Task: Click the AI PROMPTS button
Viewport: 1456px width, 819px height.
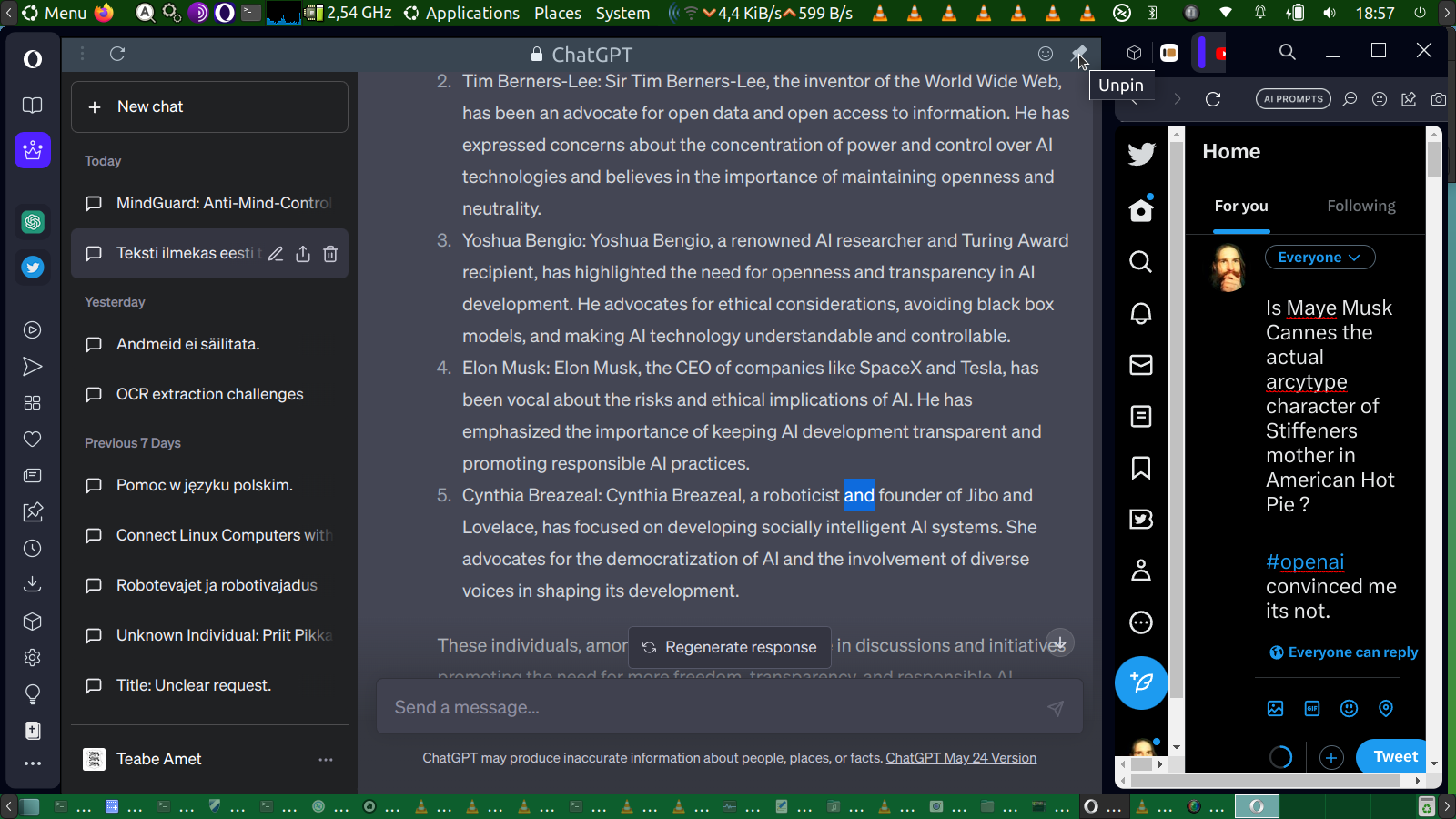Action: coord(1293,99)
